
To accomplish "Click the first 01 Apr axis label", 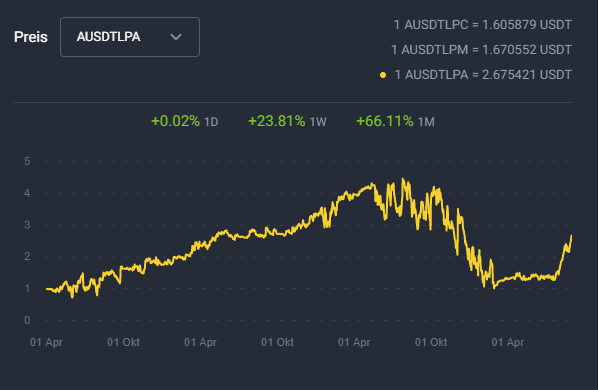I will click(46, 342).
